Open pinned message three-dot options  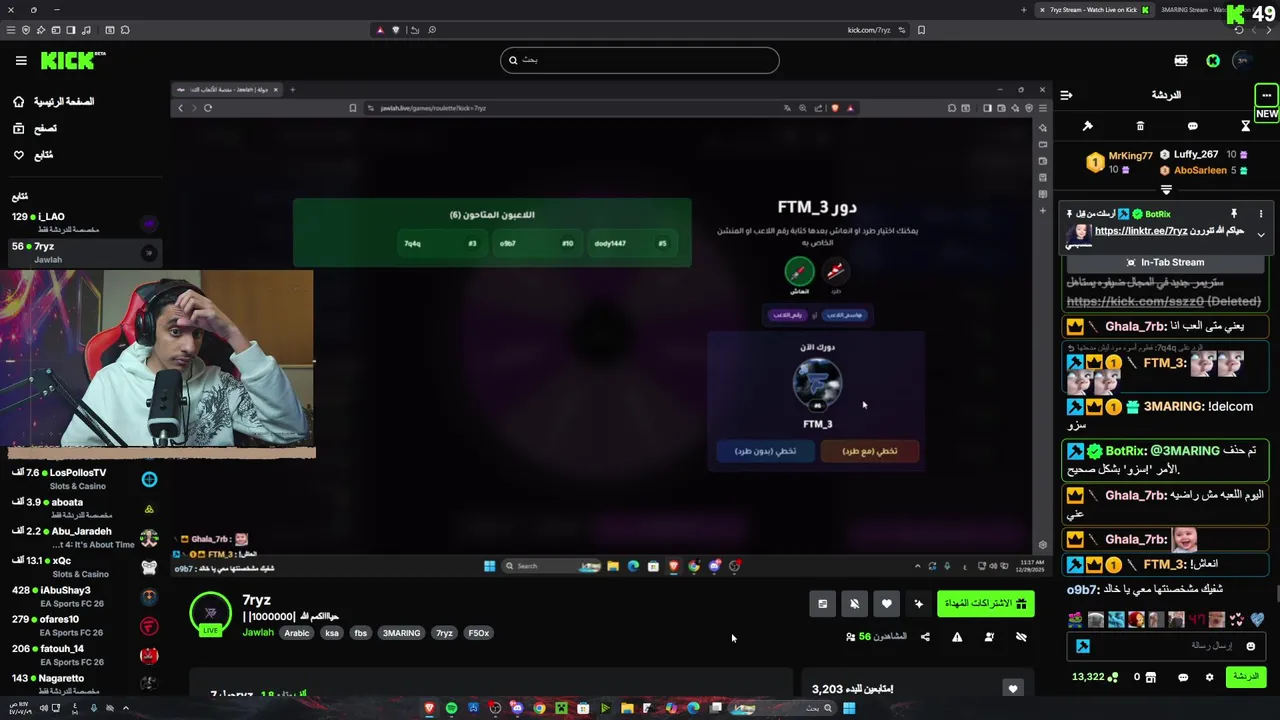coord(1261,214)
